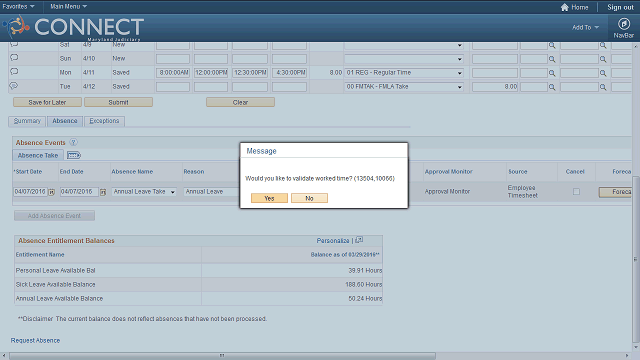
Task: Switch to the Exceptions tab
Action: [x=104, y=121]
